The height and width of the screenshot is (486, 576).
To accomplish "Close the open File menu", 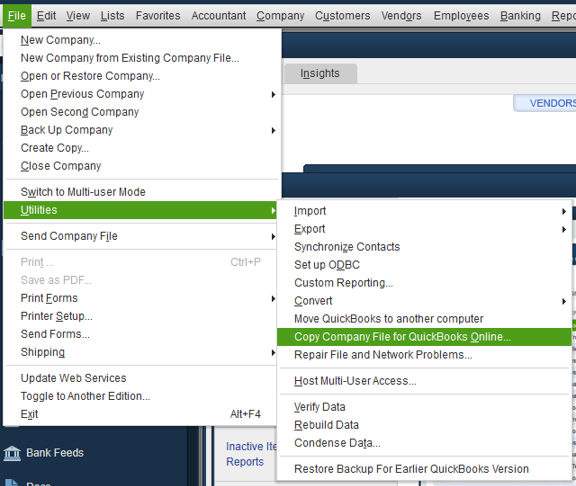I will pyautogui.click(x=17, y=16).
